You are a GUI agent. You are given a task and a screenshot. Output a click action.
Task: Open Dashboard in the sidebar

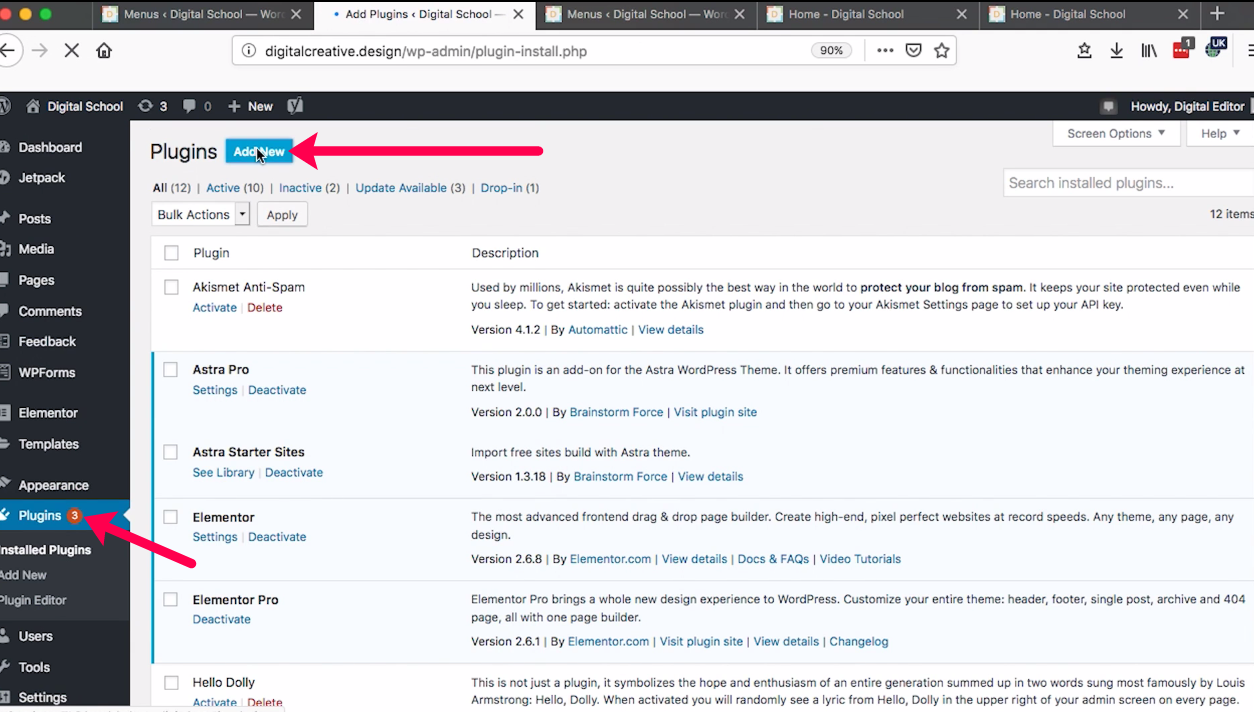coord(50,147)
